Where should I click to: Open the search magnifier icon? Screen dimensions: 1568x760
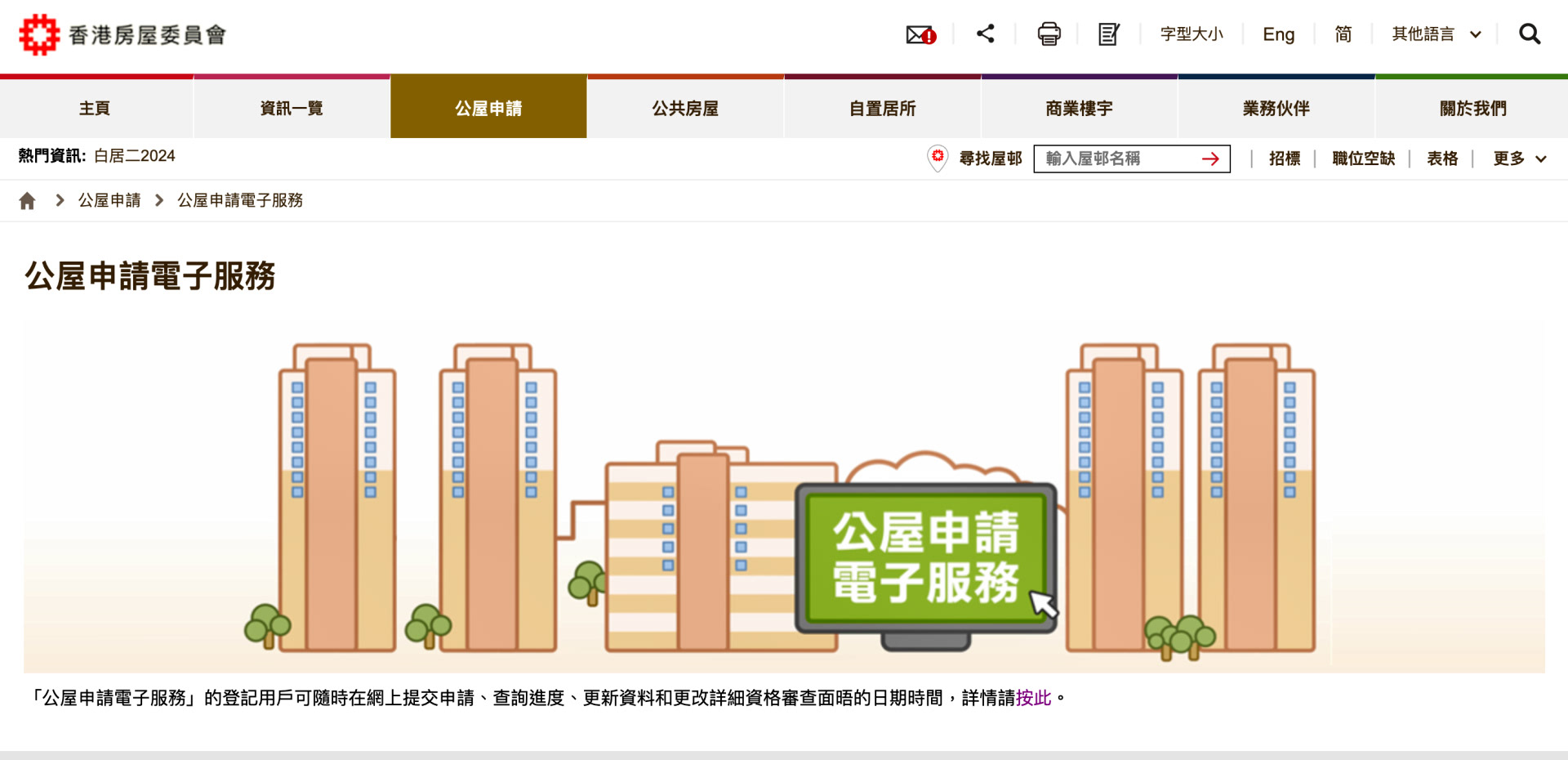click(x=1530, y=34)
